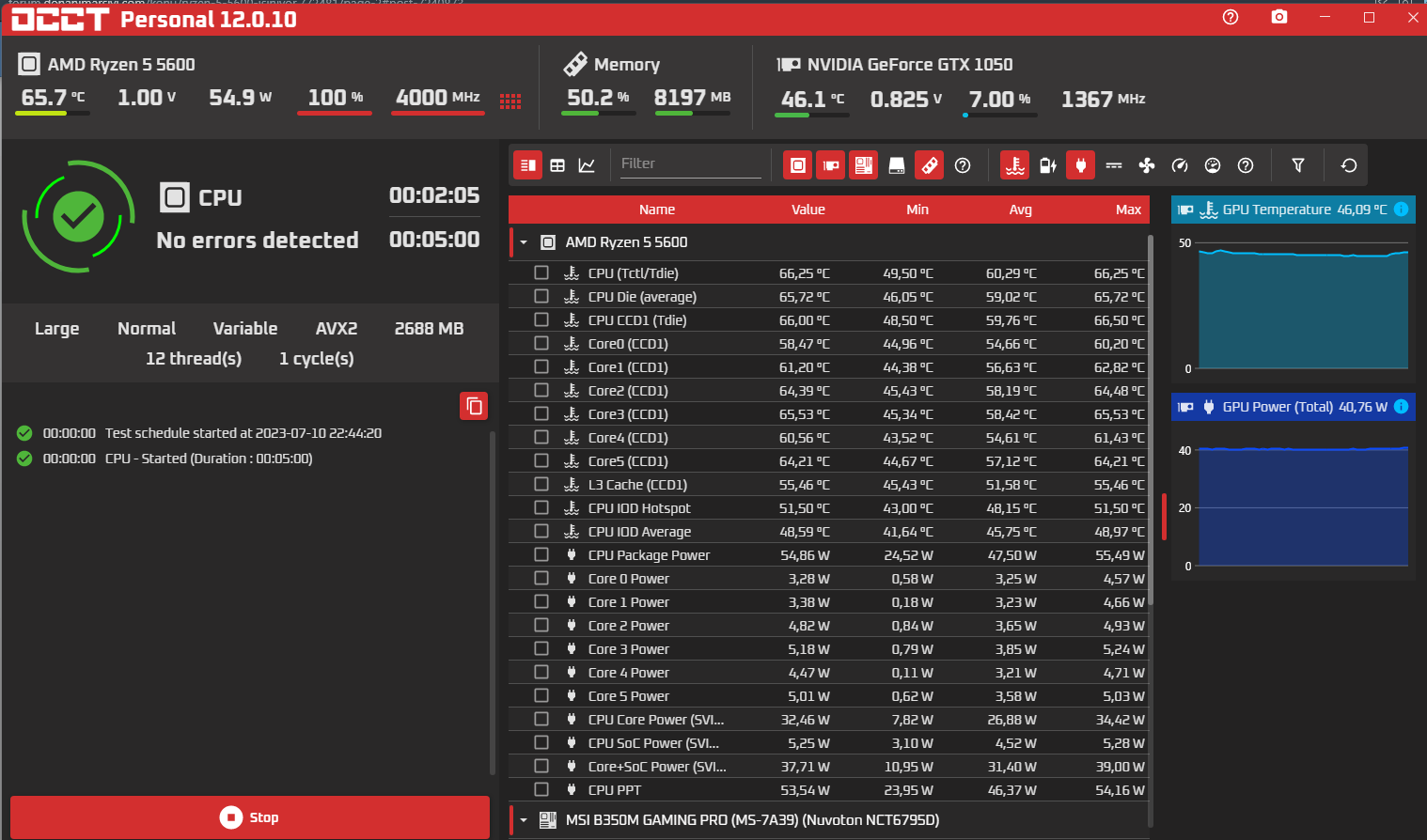Sort table by Min column
Screen dimensions: 1427x840
coord(917,210)
